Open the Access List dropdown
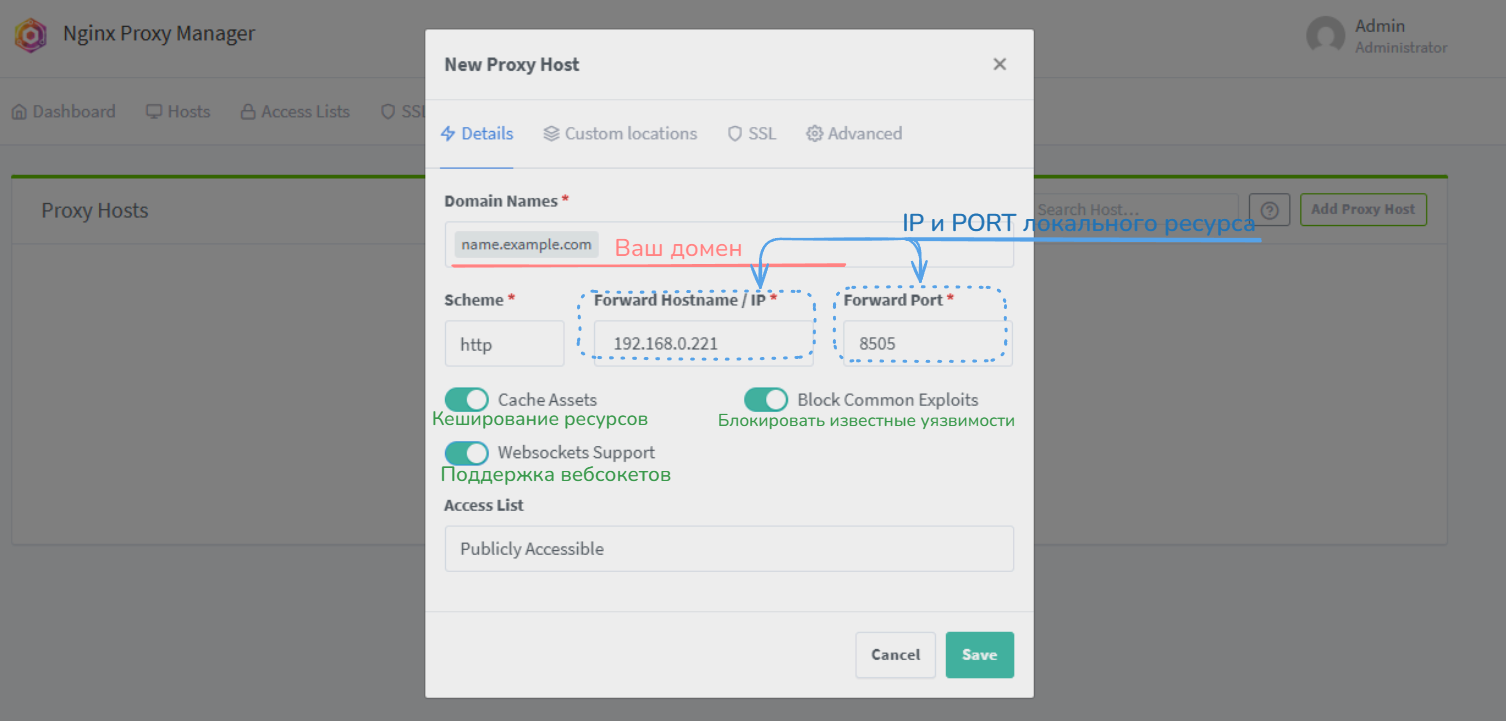Screen dimensions: 1506x721 [729, 549]
